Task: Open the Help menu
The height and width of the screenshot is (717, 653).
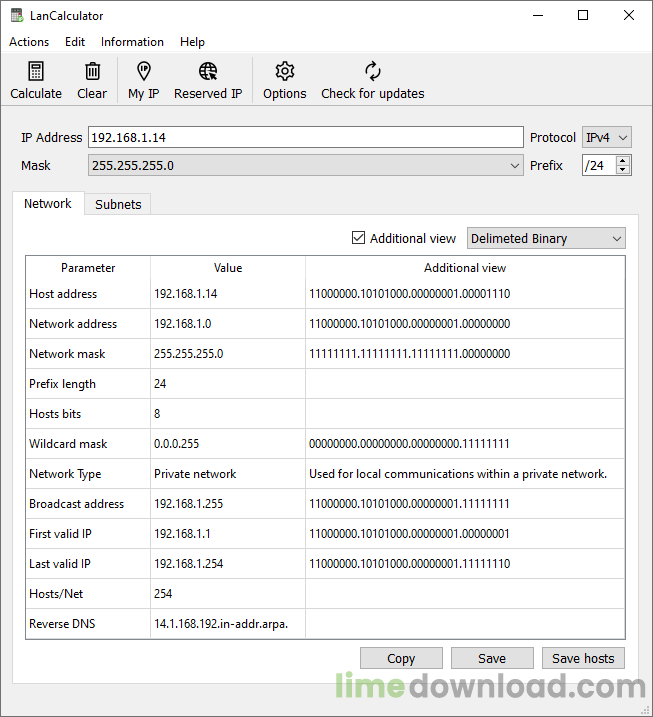Action: tap(192, 42)
